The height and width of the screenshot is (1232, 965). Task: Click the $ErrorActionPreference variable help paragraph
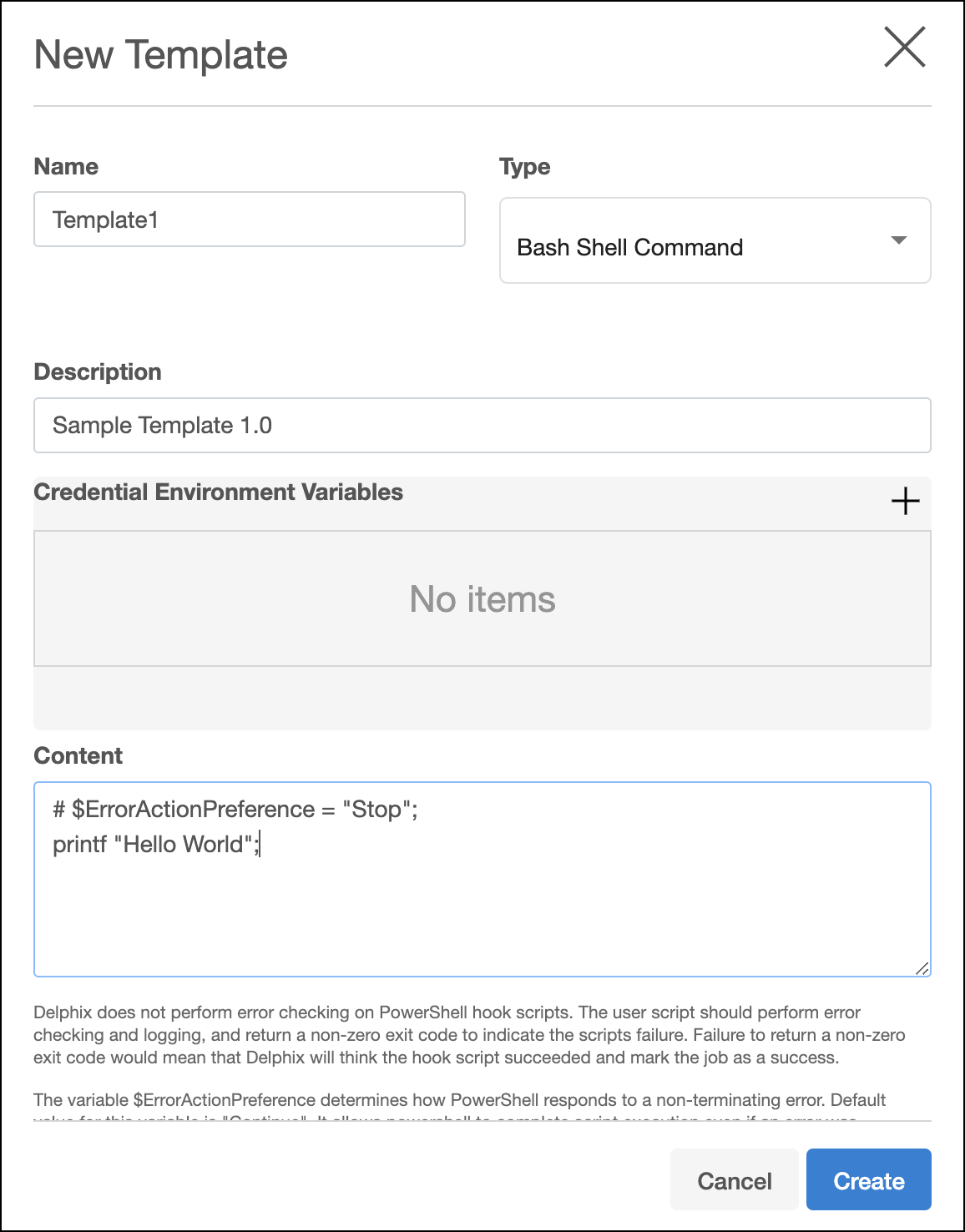(x=459, y=1100)
